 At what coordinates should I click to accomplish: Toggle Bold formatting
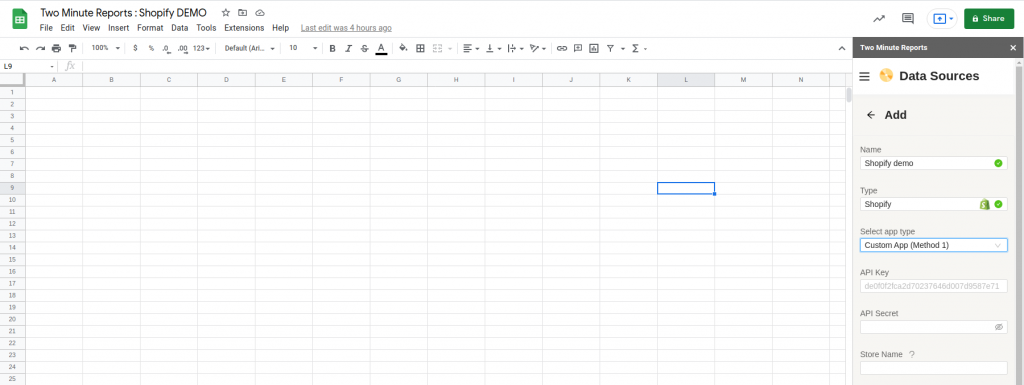[332, 48]
